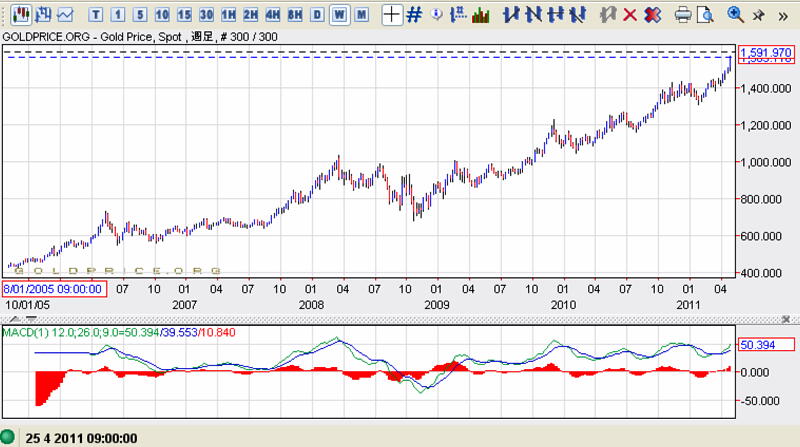Switch to the line chart type icon

(x=65, y=15)
